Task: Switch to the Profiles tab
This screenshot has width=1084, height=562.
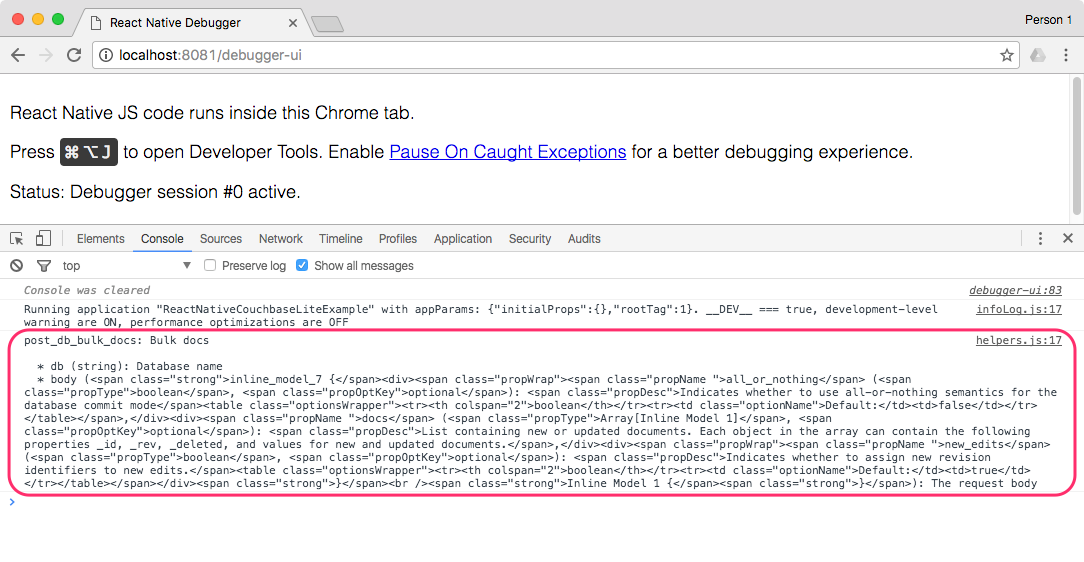Action: 398,238
